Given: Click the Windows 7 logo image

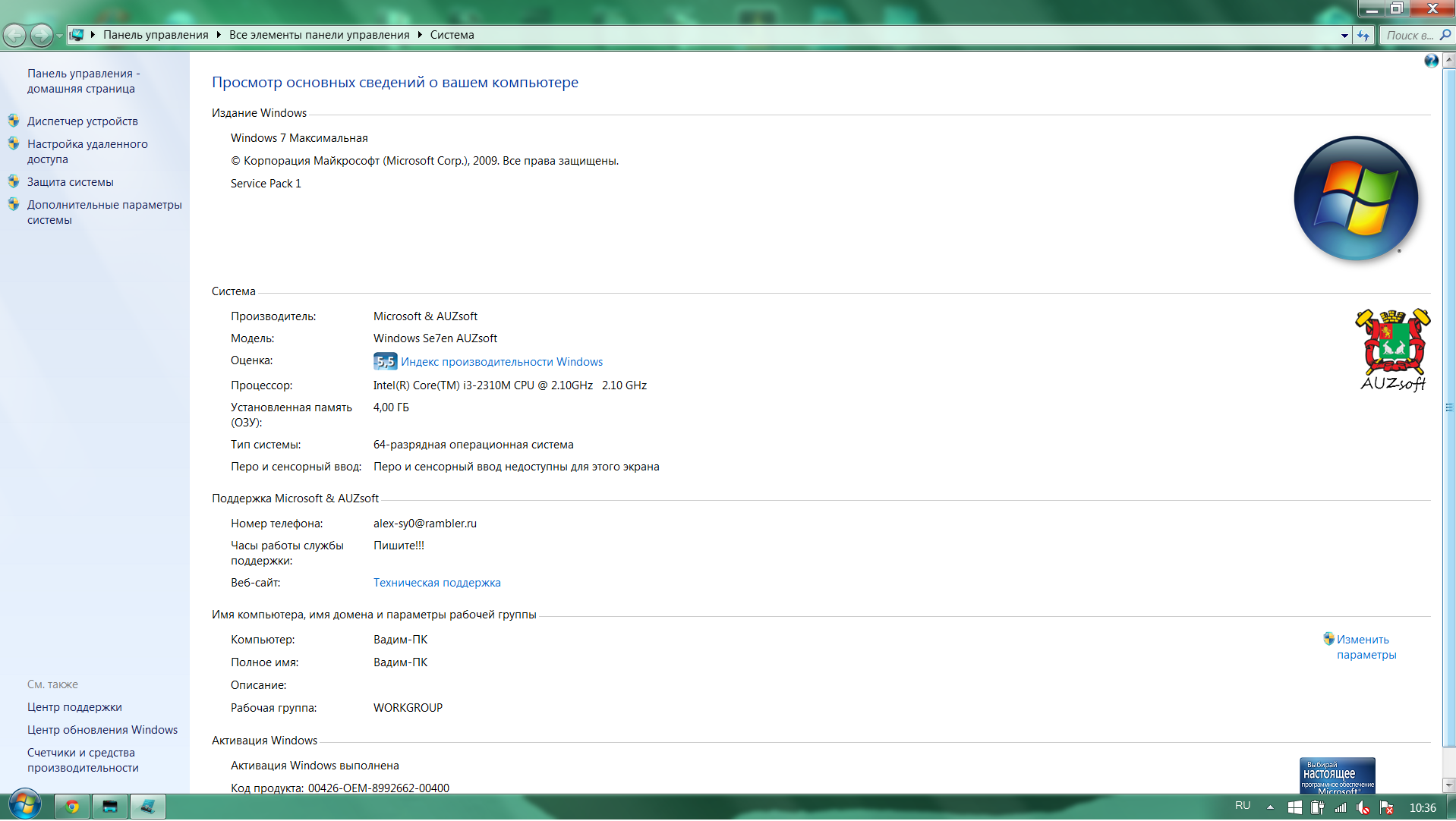Looking at the screenshot, I should [x=1356, y=198].
